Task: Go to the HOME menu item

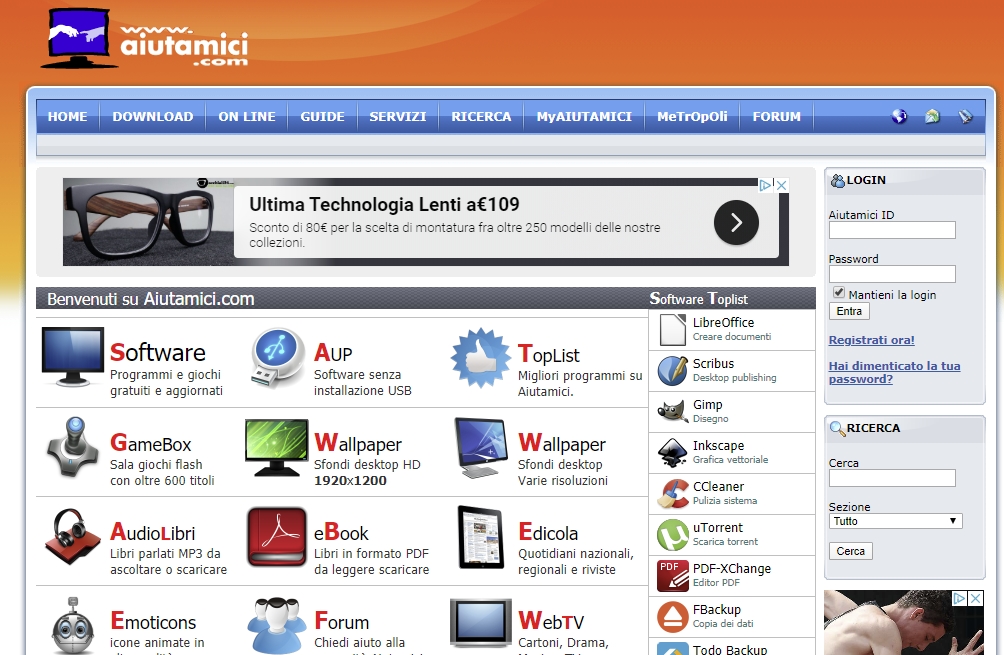Action: pyautogui.click(x=67, y=117)
